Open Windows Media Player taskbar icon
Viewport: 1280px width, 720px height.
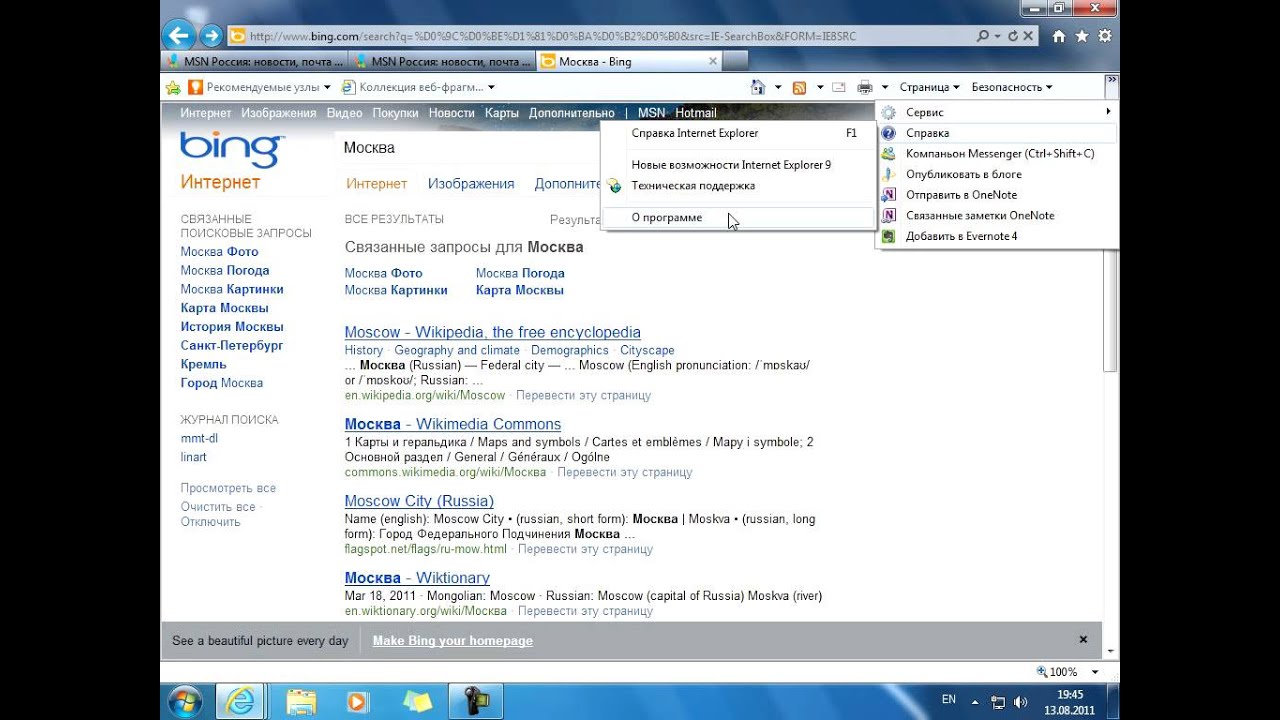358,701
